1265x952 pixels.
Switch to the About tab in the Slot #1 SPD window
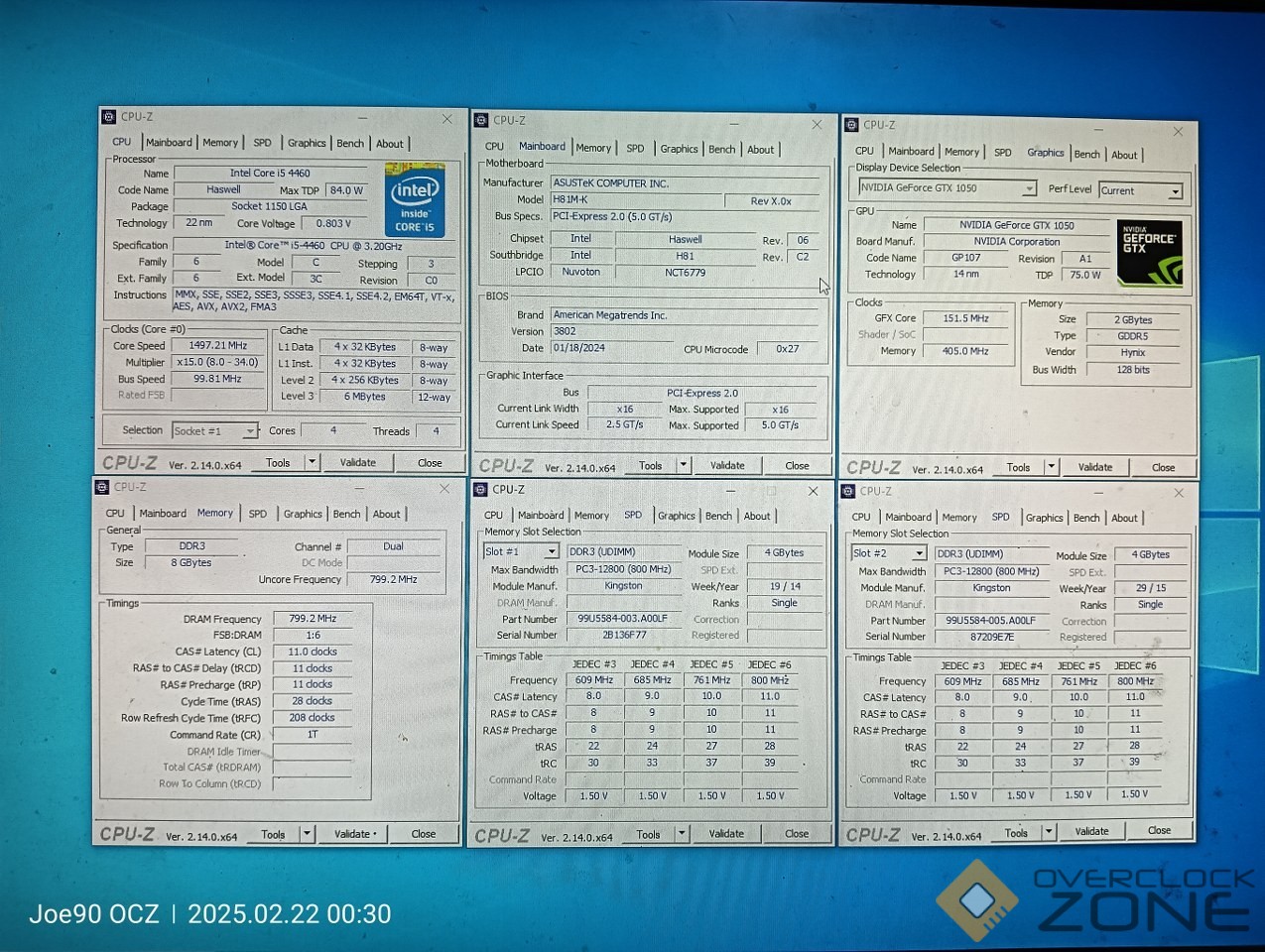tap(757, 517)
